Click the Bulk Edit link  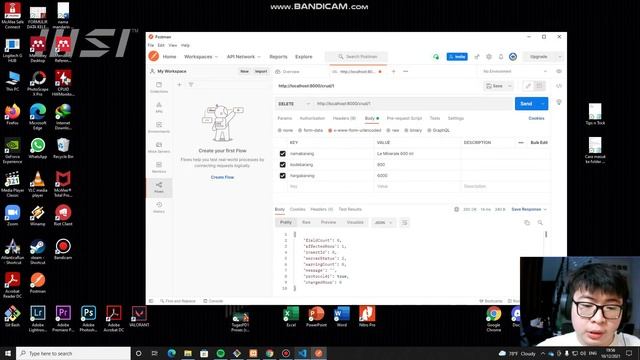539,142
